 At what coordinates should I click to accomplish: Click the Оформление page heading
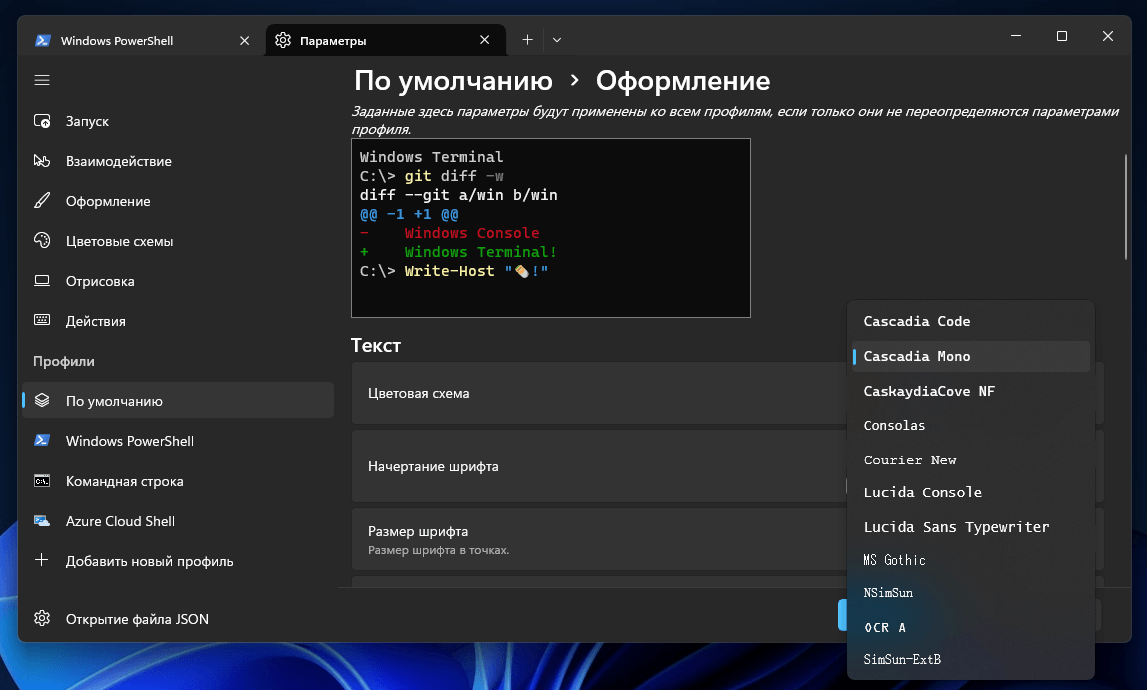click(x=682, y=80)
